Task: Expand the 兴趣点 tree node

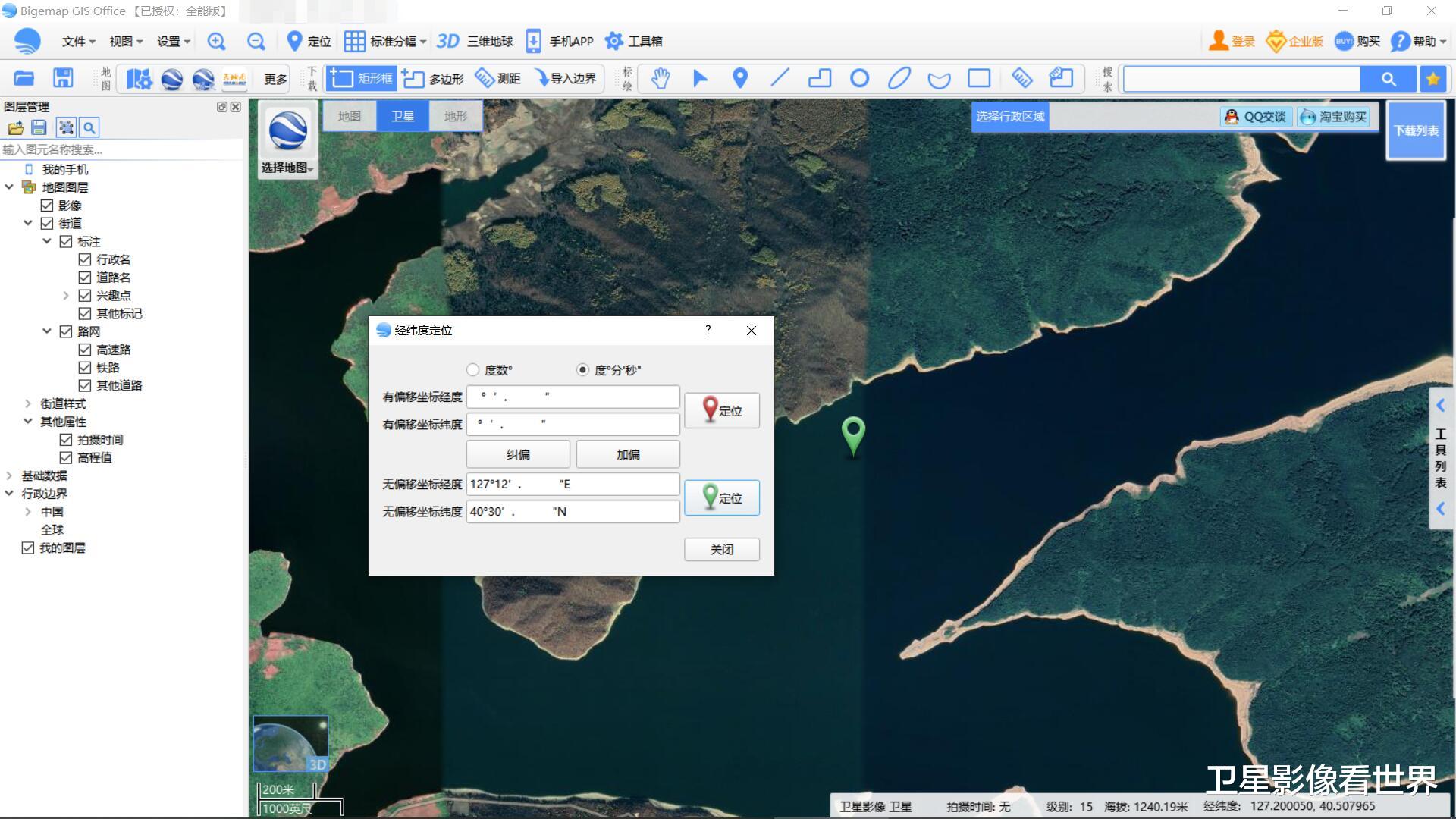Action: click(66, 296)
